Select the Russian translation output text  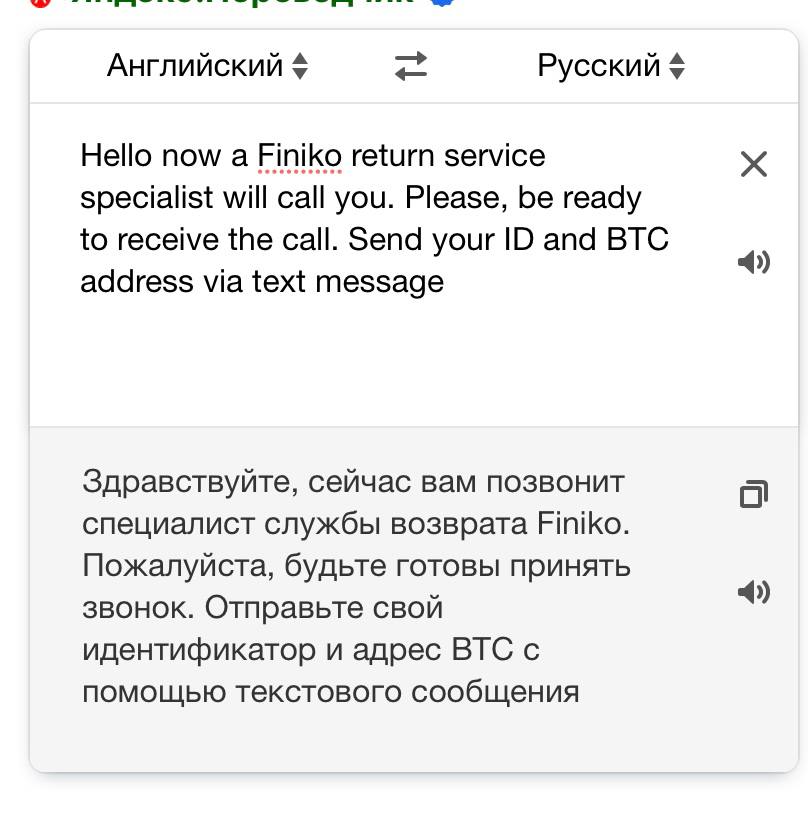click(356, 586)
